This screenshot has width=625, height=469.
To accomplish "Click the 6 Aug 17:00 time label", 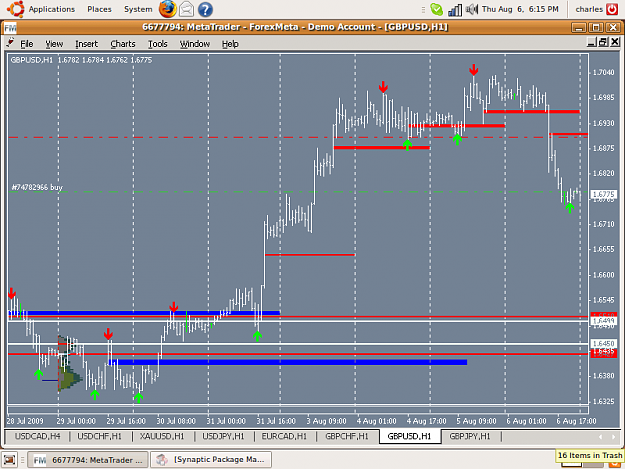I will (576, 421).
